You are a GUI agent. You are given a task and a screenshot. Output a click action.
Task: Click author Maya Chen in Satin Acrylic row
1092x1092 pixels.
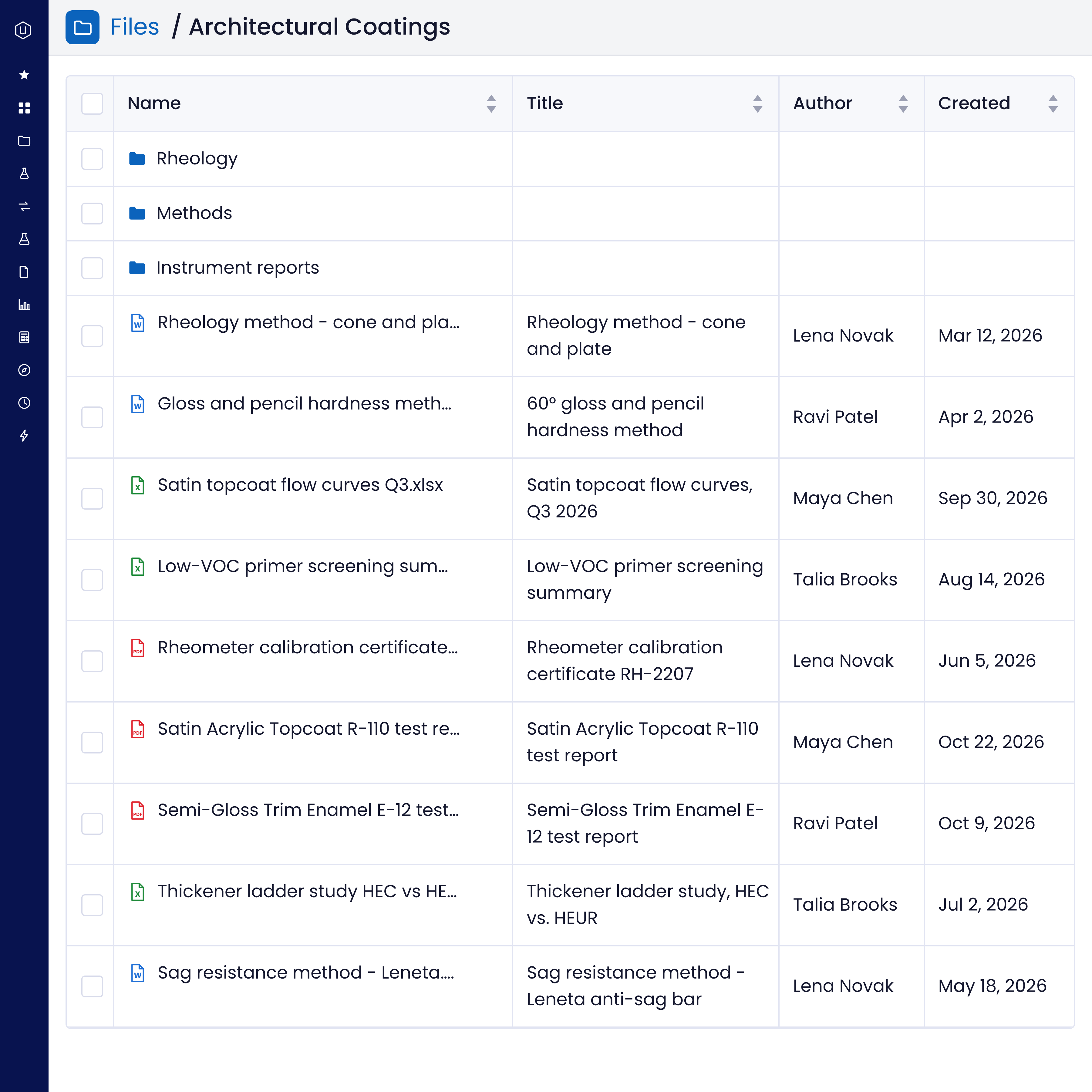[x=843, y=742]
